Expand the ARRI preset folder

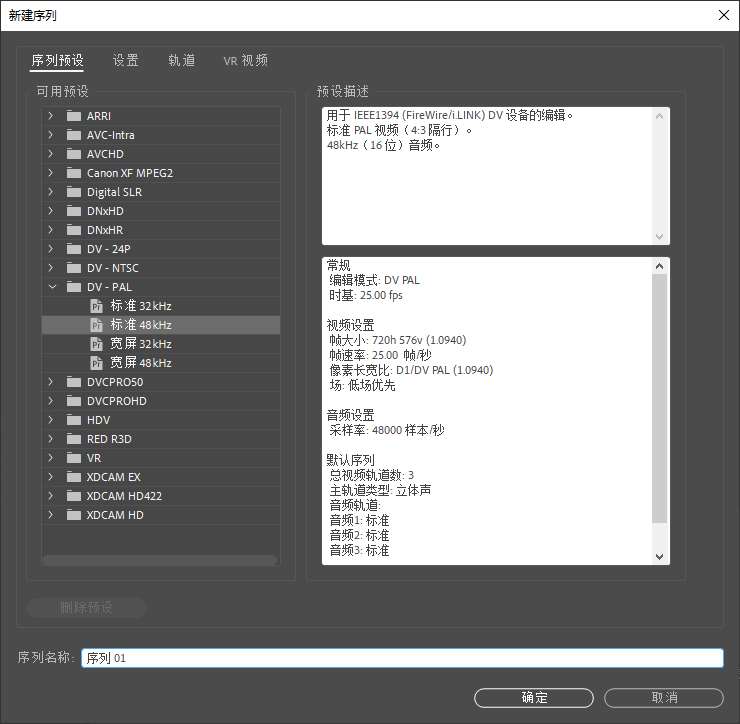(x=51, y=116)
